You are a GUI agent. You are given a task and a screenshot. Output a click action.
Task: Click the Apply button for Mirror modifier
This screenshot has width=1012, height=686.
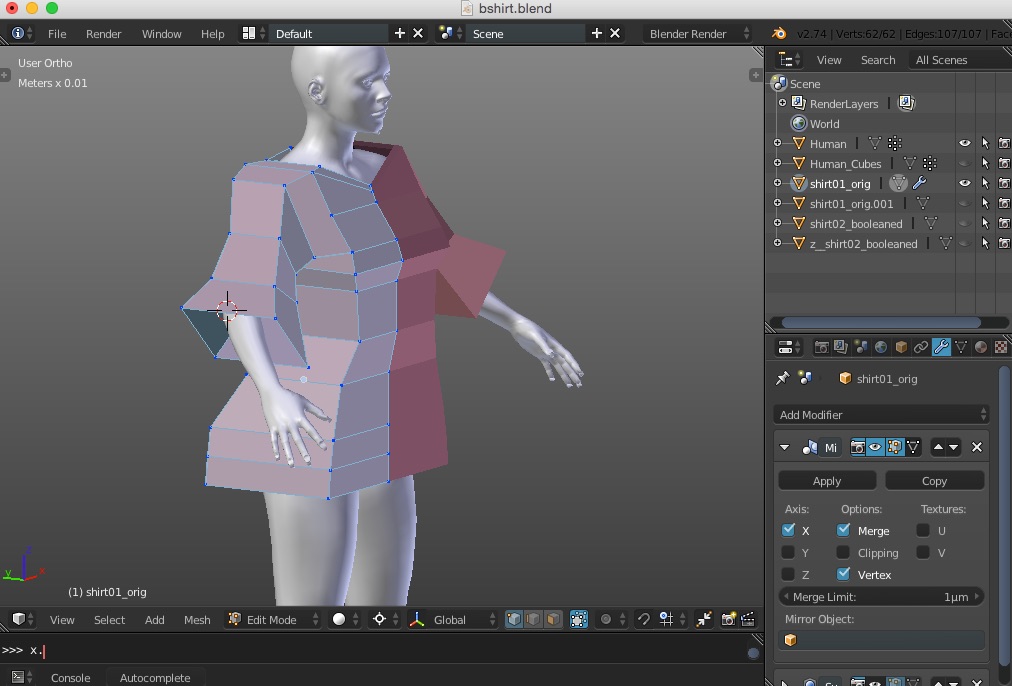827,480
